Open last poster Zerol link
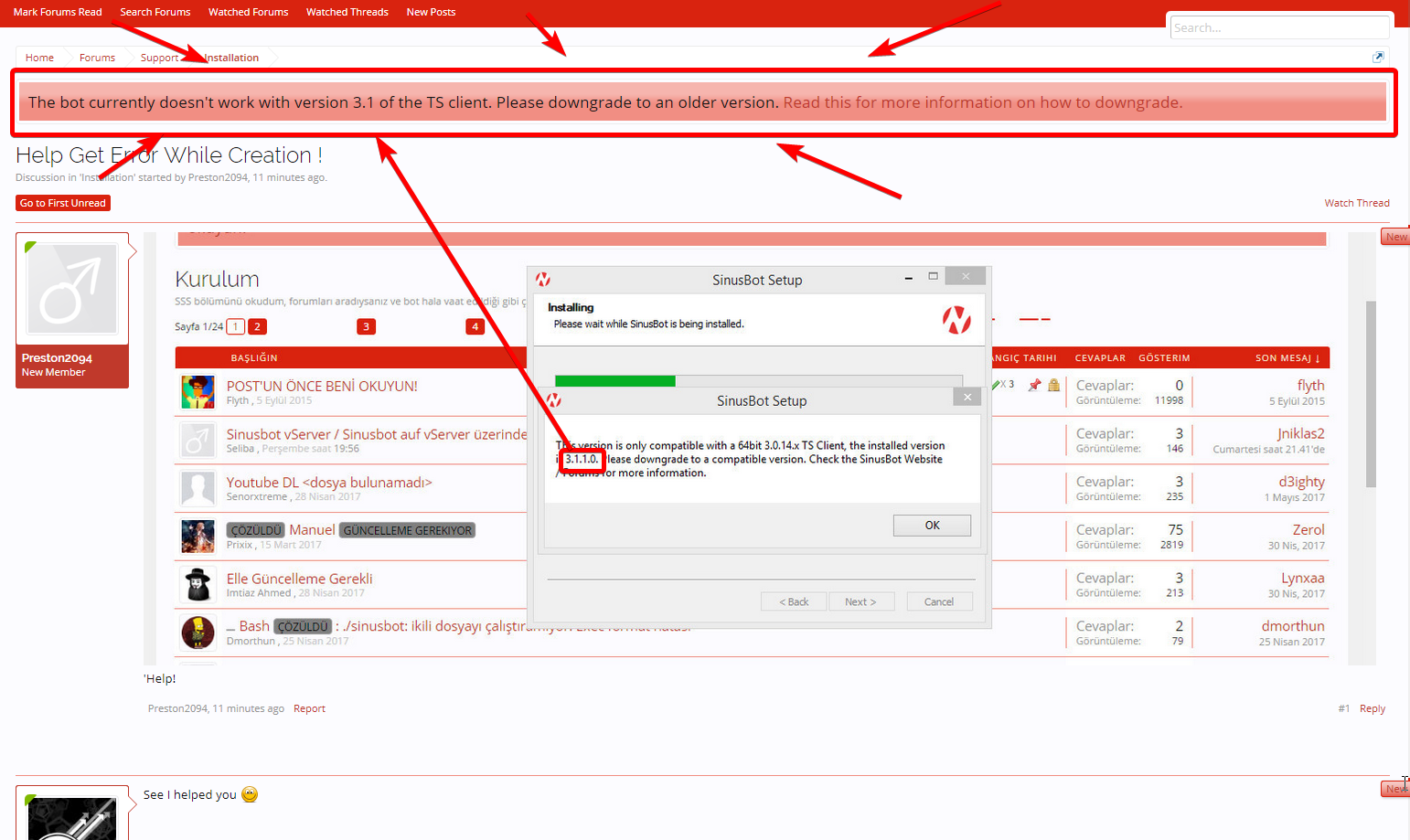 pos(1309,530)
